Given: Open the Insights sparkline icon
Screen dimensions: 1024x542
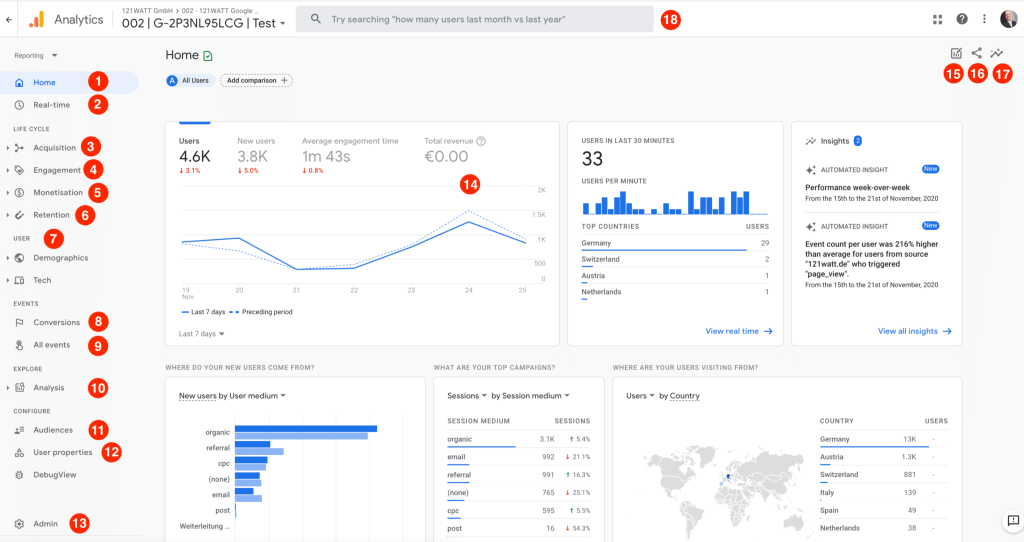Looking at the screenshot, I should point(997,54).
